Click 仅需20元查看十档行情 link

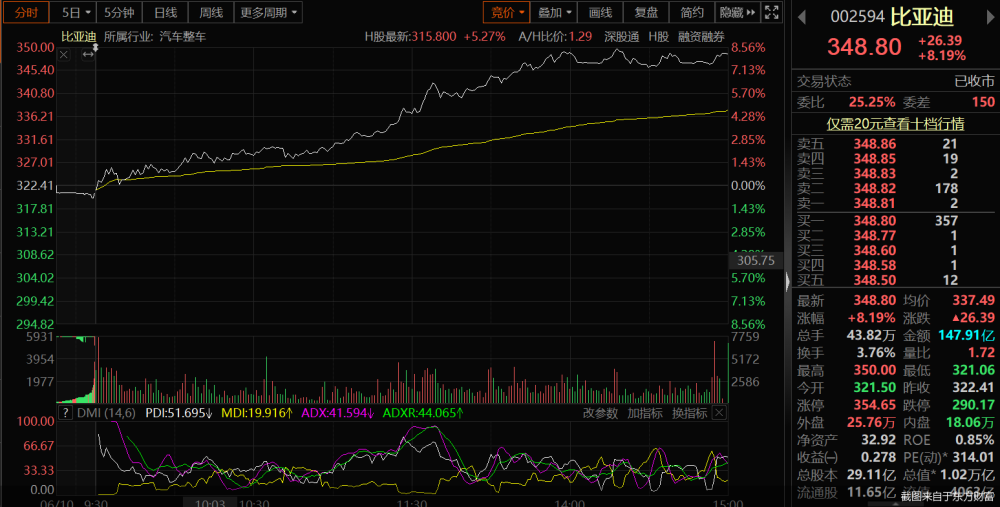point(895,124)
